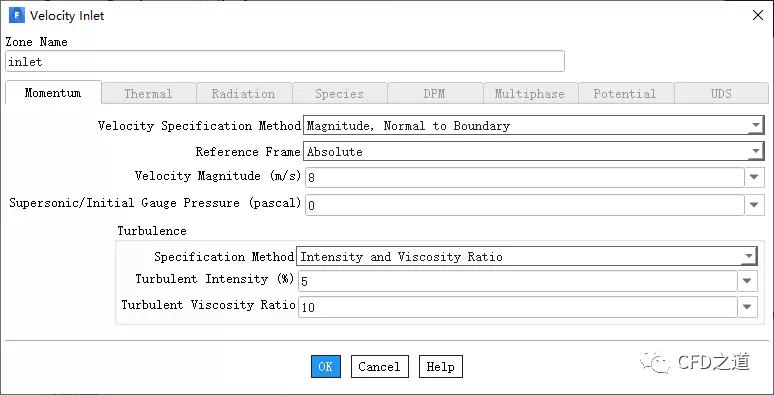
Task: Click the Turbulent Intensity value field
Action: tap(517, 281)
